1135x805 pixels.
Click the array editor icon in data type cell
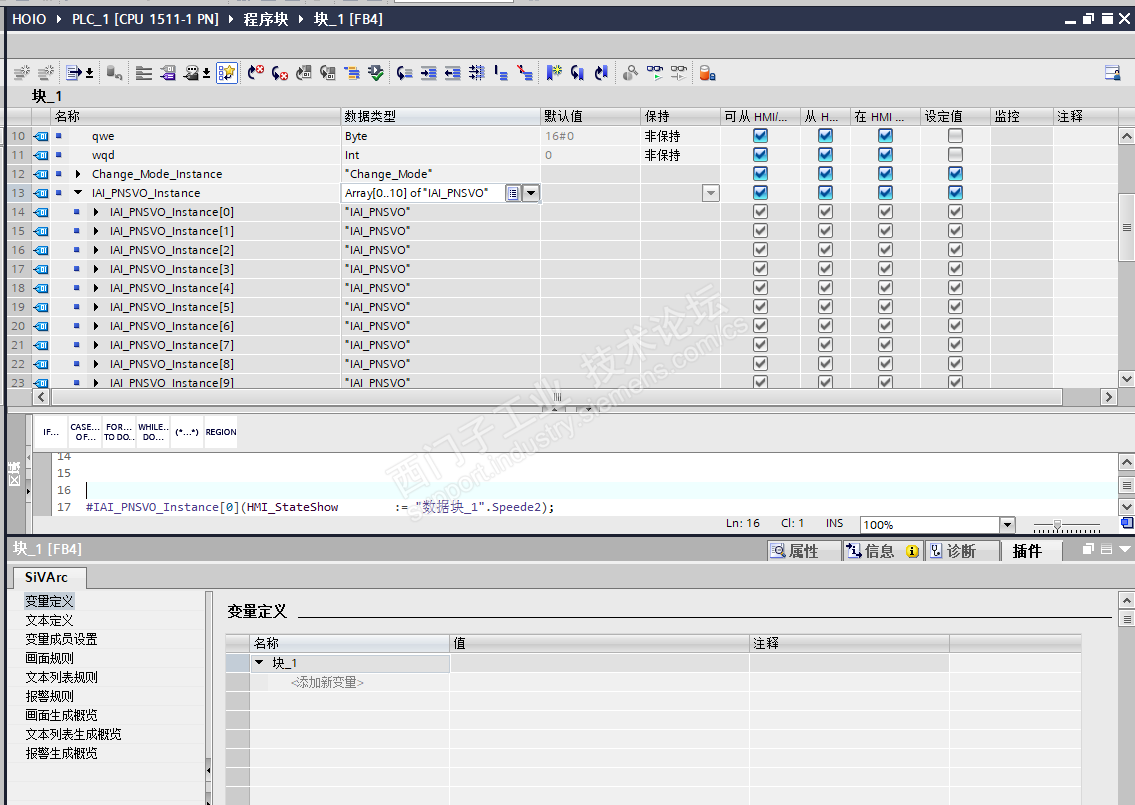point(512,193)
